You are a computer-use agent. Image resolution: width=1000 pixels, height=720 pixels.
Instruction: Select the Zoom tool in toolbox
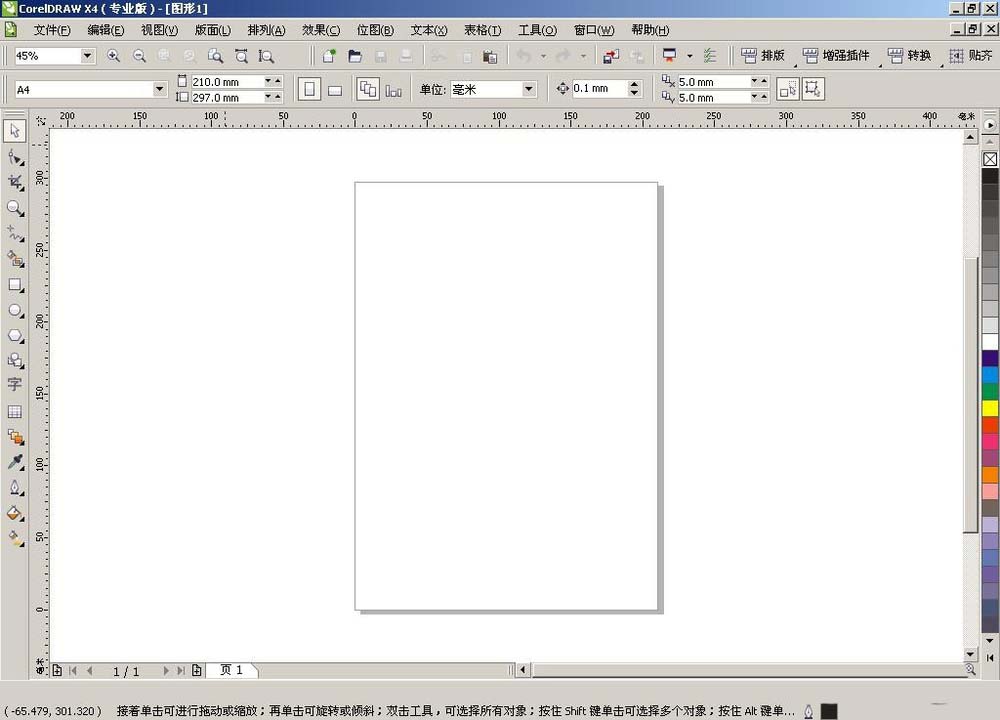coord(15,208)
